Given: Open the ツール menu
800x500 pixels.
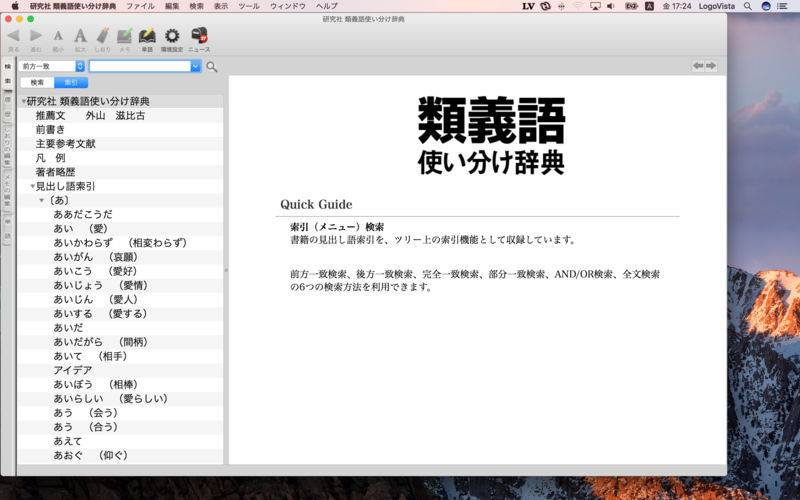Looking at the screenshot, I should coord(249,6).
